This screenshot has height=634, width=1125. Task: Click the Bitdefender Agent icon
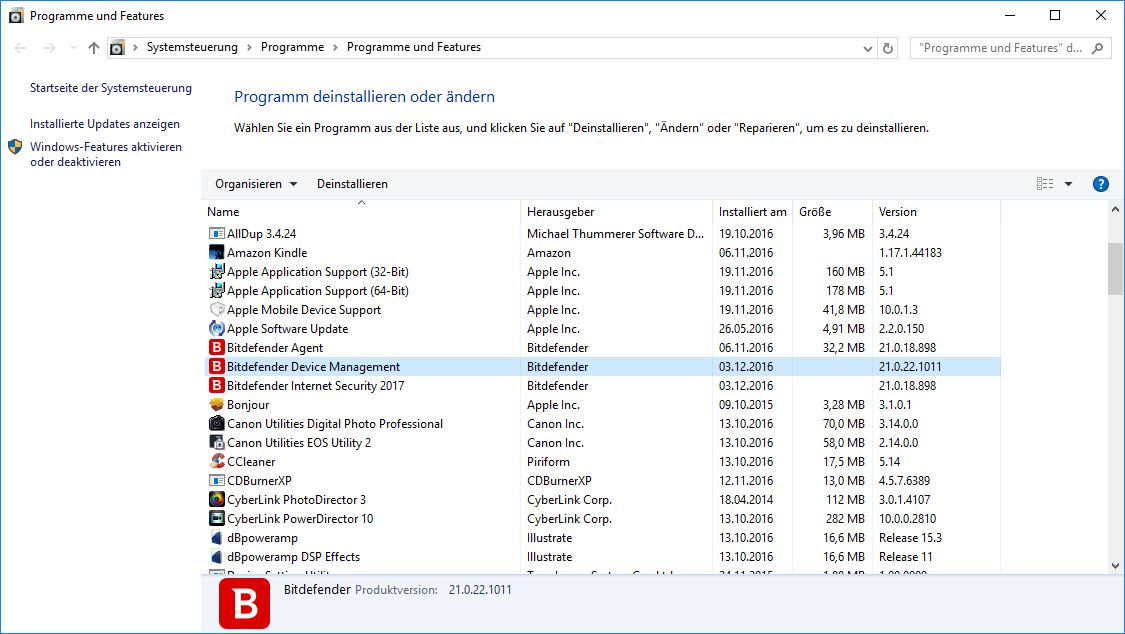pyautogui.click(x=216, y=348)
